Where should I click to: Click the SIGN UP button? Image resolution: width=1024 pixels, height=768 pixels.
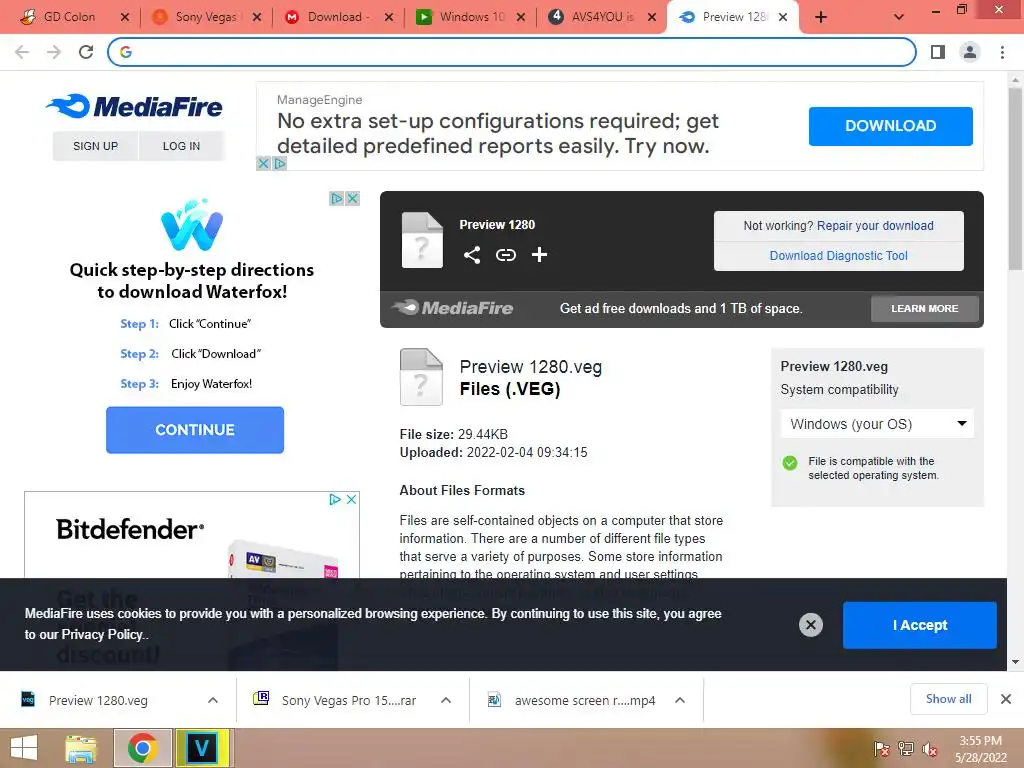95,146
